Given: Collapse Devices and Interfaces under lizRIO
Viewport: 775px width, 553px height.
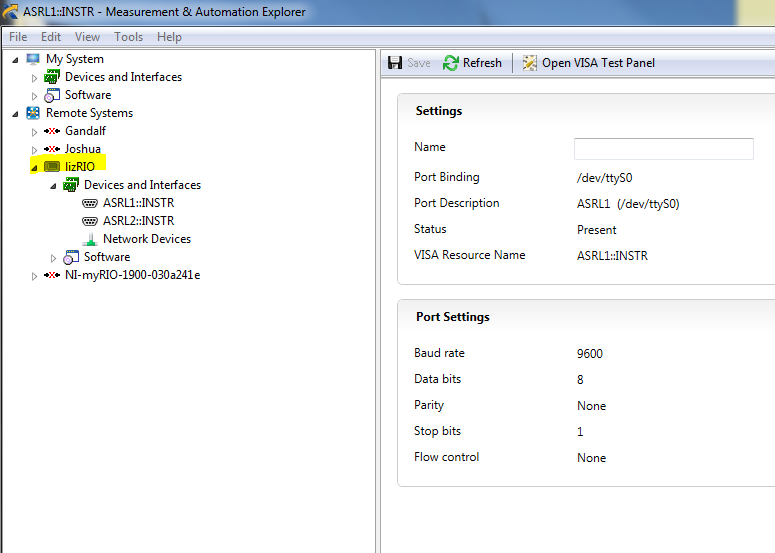Looking at the screenshot, I should (x=53, y=186).
